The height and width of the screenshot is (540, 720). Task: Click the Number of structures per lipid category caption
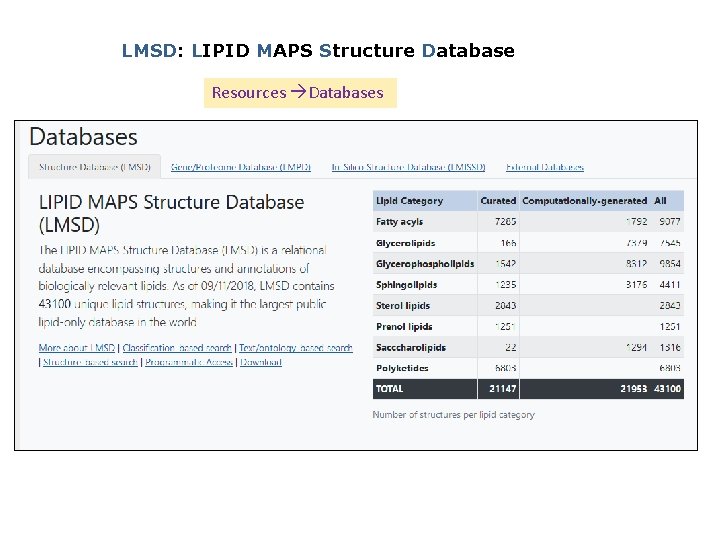(454, 415)
